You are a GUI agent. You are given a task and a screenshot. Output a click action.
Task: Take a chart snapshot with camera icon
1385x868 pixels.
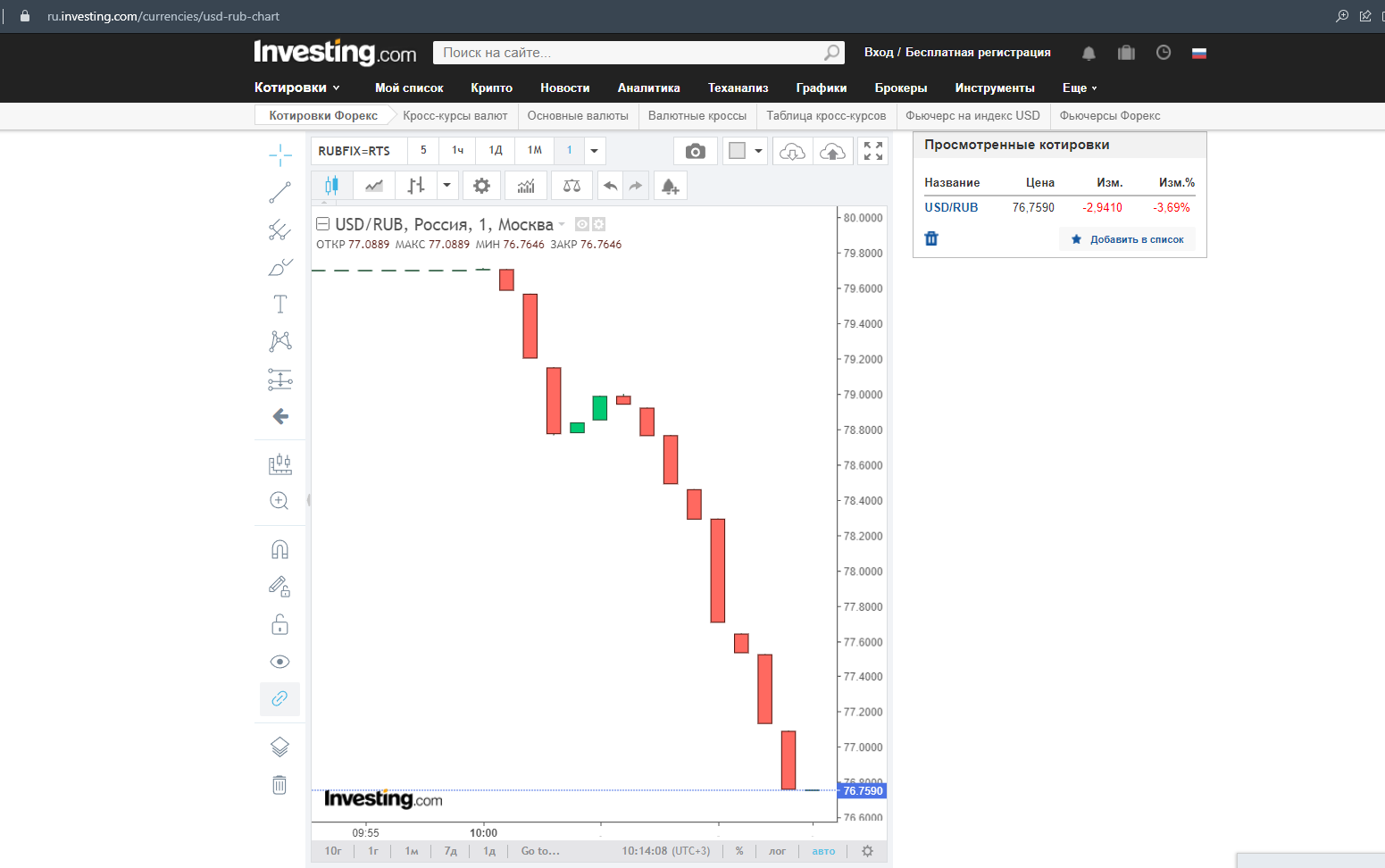[695, 151]
